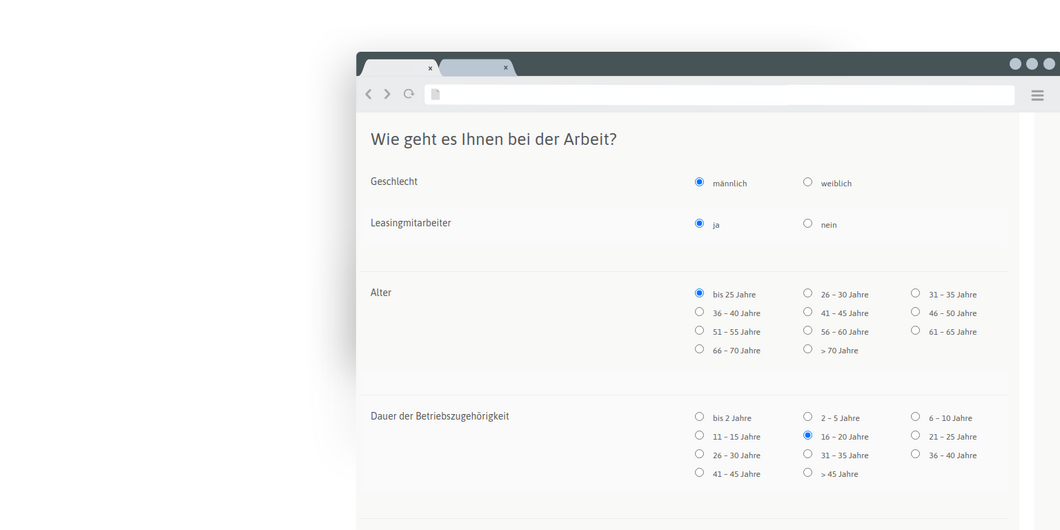
Task: Click the rightmost window control circle
Action: (1049, 64)
